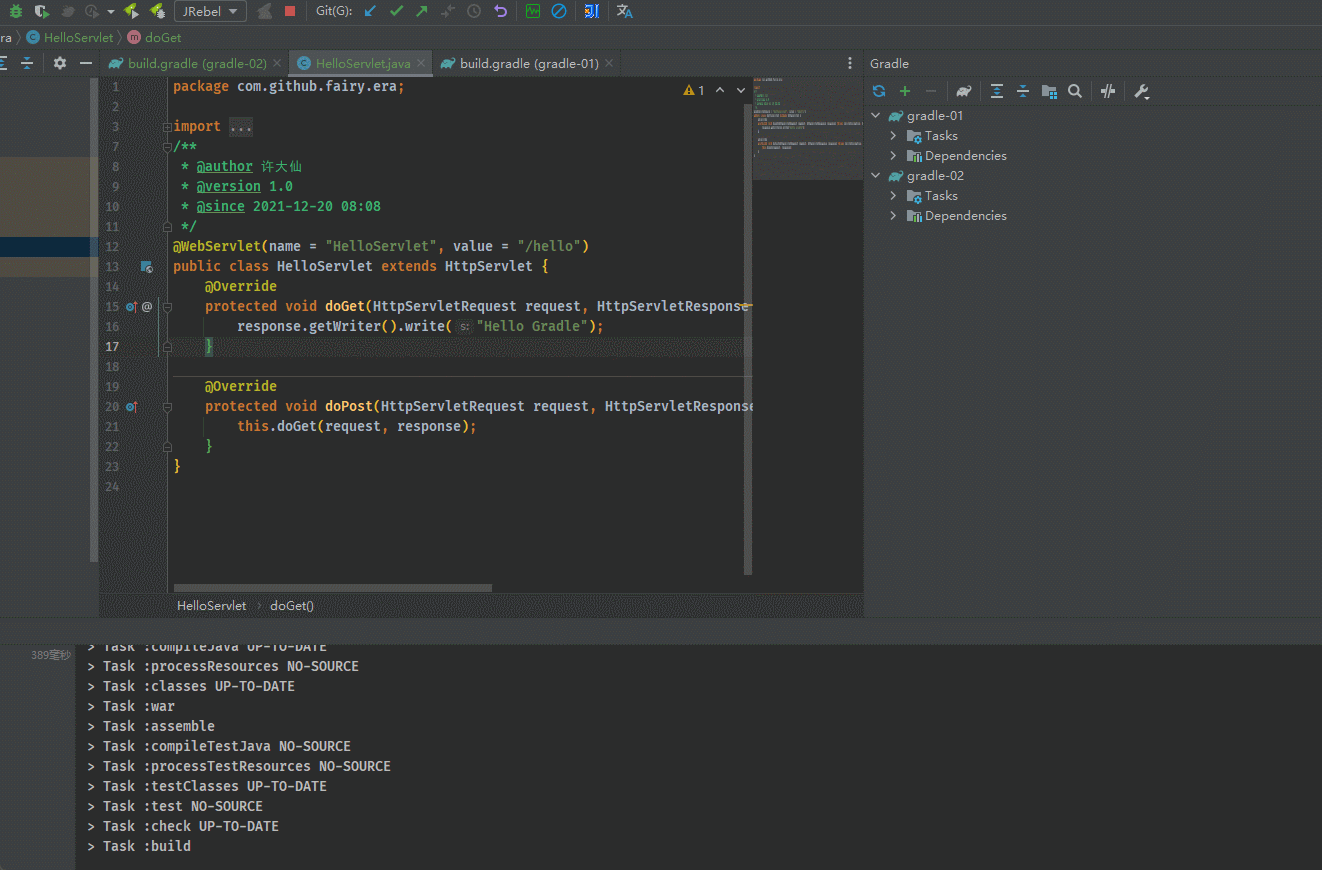Toggle folding of the doGet method

(167, 307)
